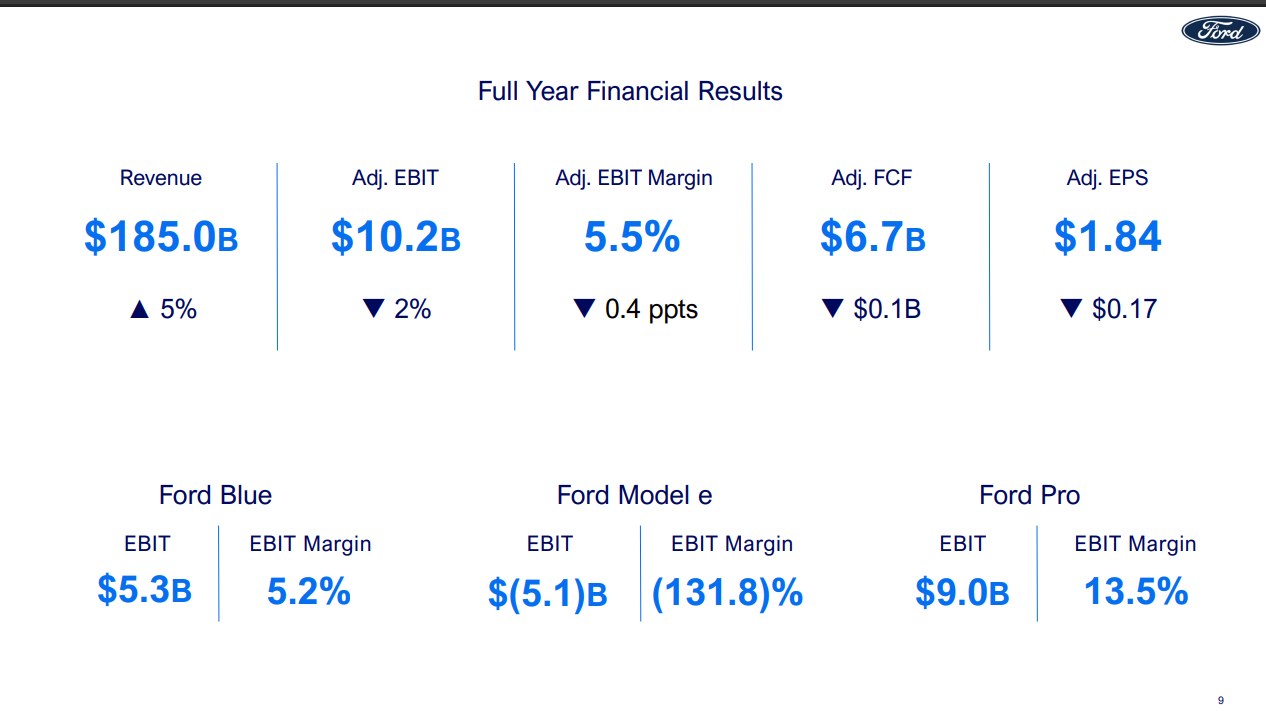Click the Adj. EPS down-arrow indicator
The width and height of the screenshot is (1266, 721).
click(1071, 309)
